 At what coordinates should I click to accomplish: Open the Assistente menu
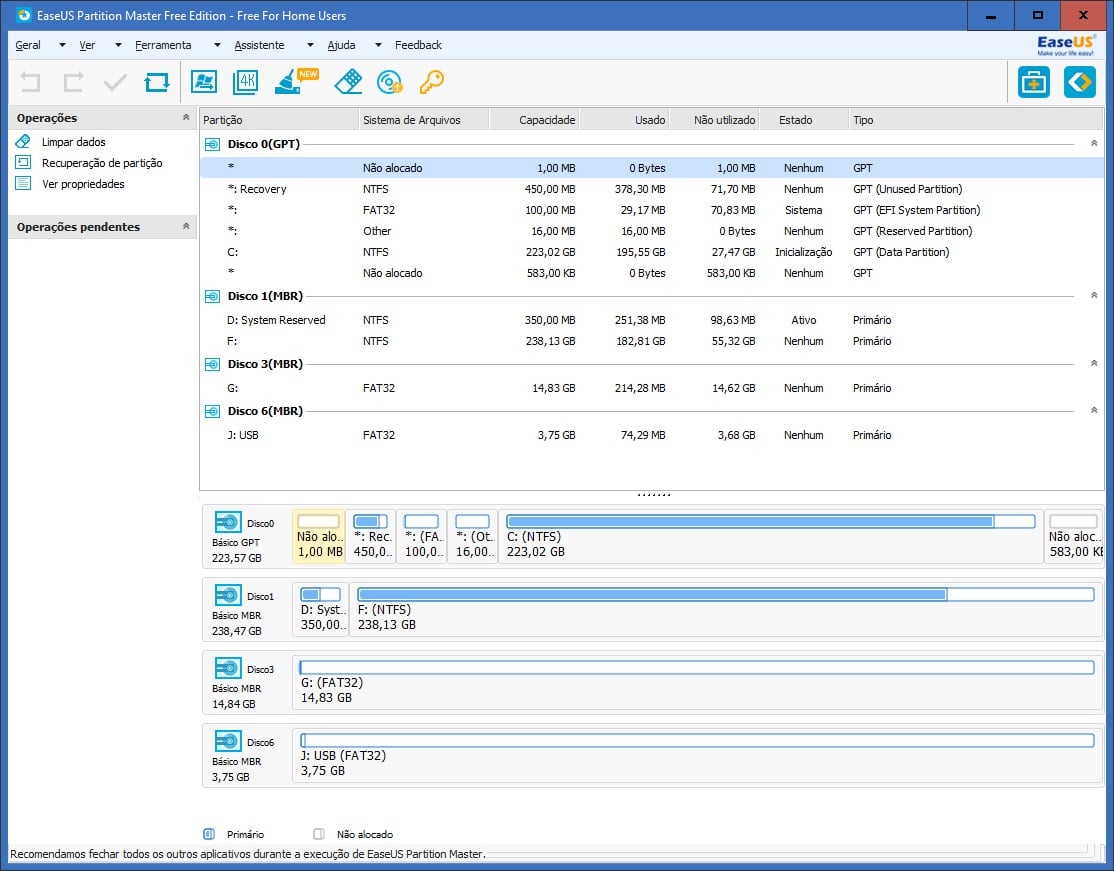(x=259, y=45)
